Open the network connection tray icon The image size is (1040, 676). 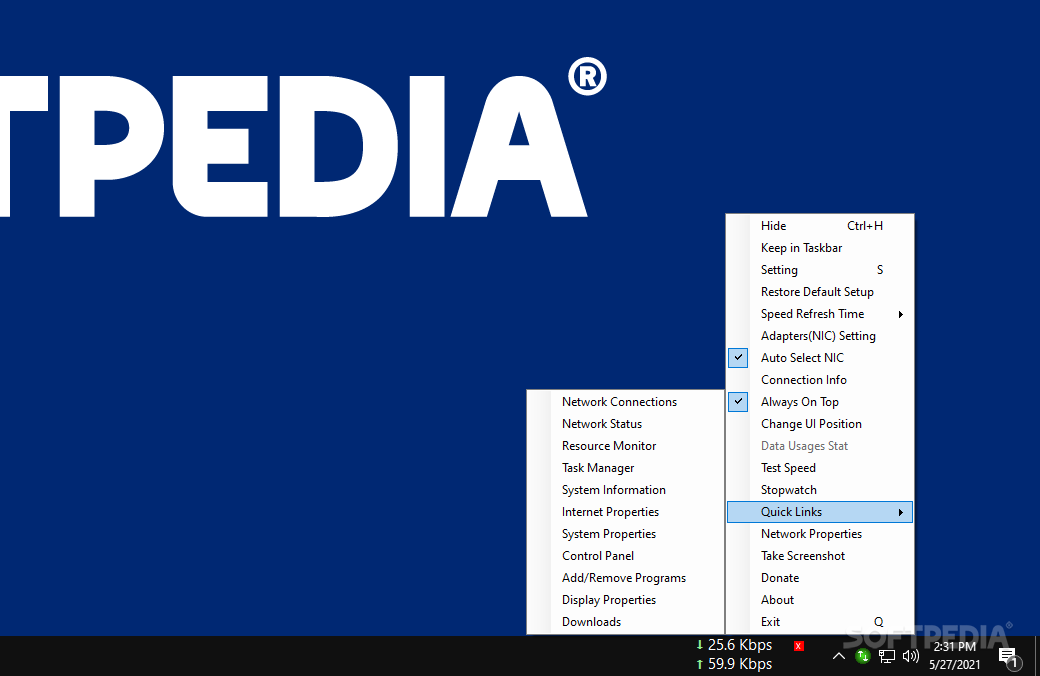[887, 656]
